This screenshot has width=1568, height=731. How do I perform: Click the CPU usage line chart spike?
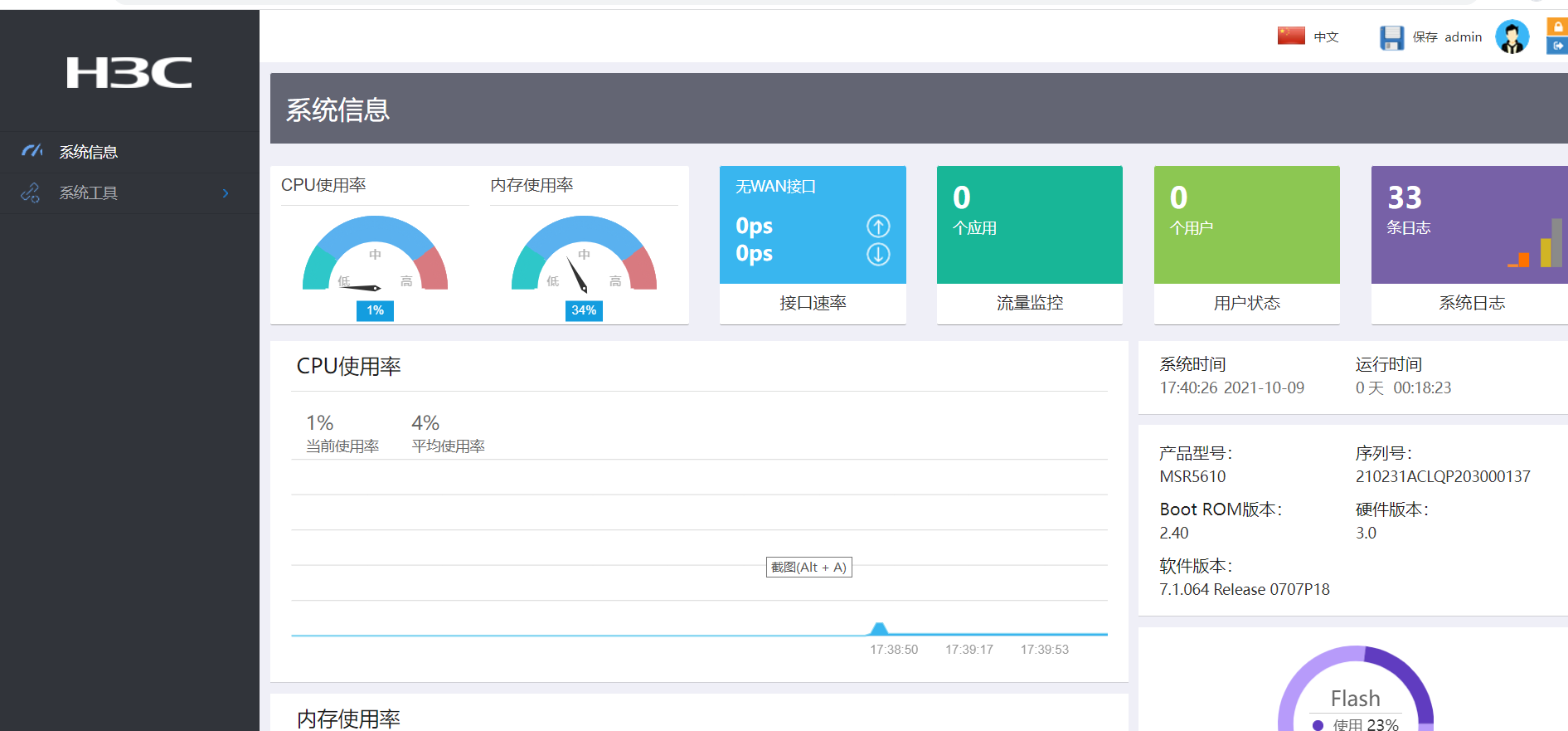[879, 628]
